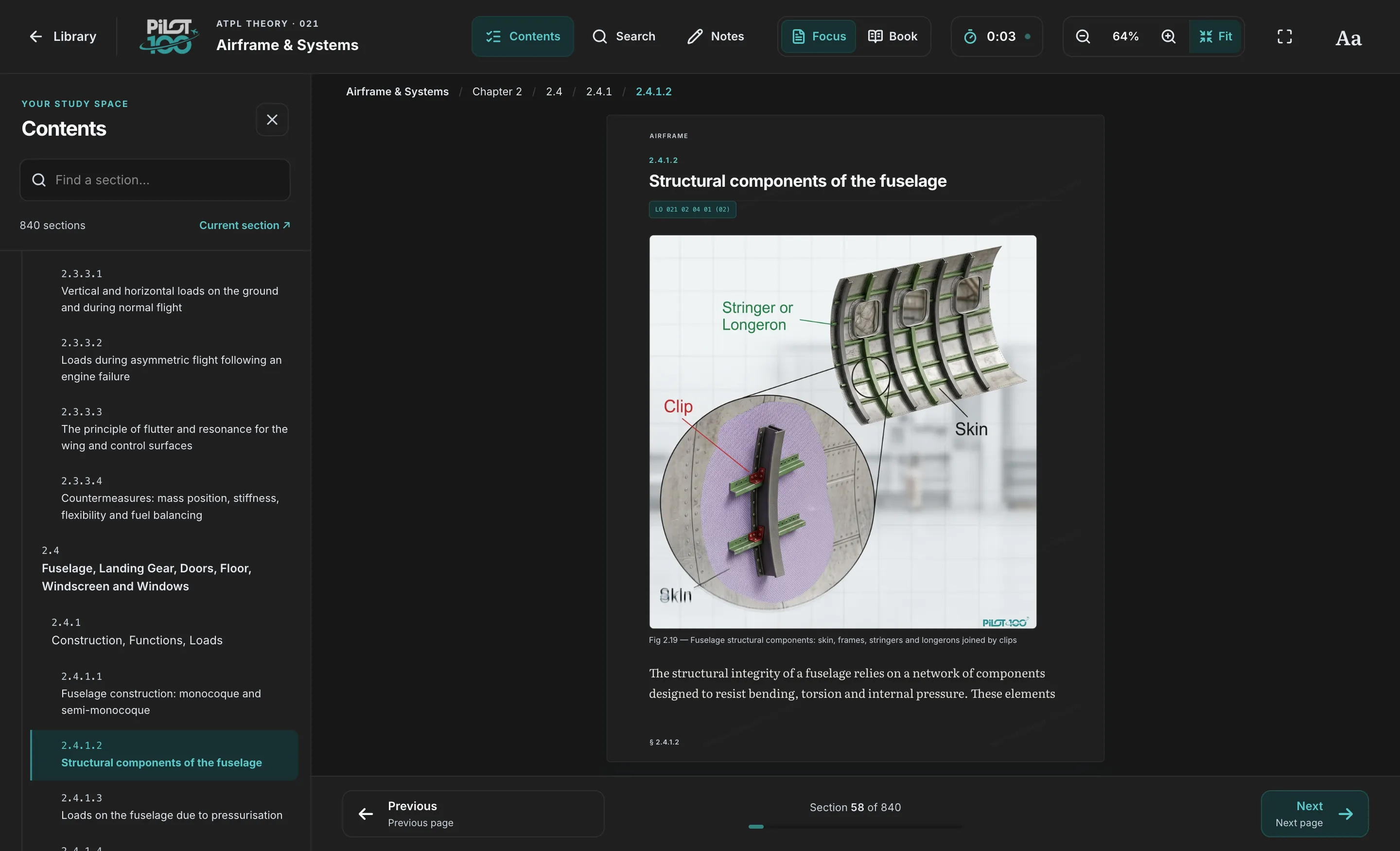This screenshot has width=1400, height=851.
Task: Toggle Fit to page zoom
Action: [1215, 36]
